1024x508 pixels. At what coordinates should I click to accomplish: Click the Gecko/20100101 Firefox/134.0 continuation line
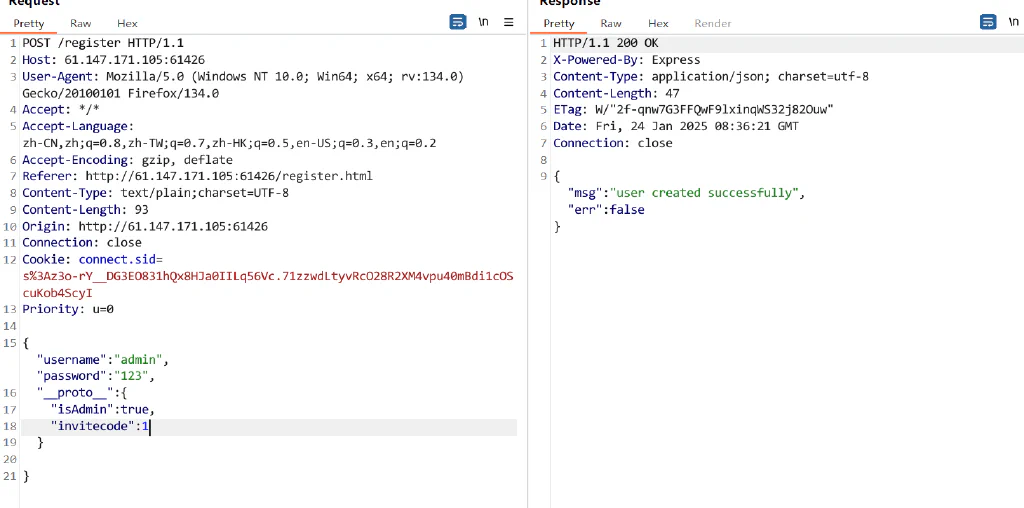pos(120,93)
